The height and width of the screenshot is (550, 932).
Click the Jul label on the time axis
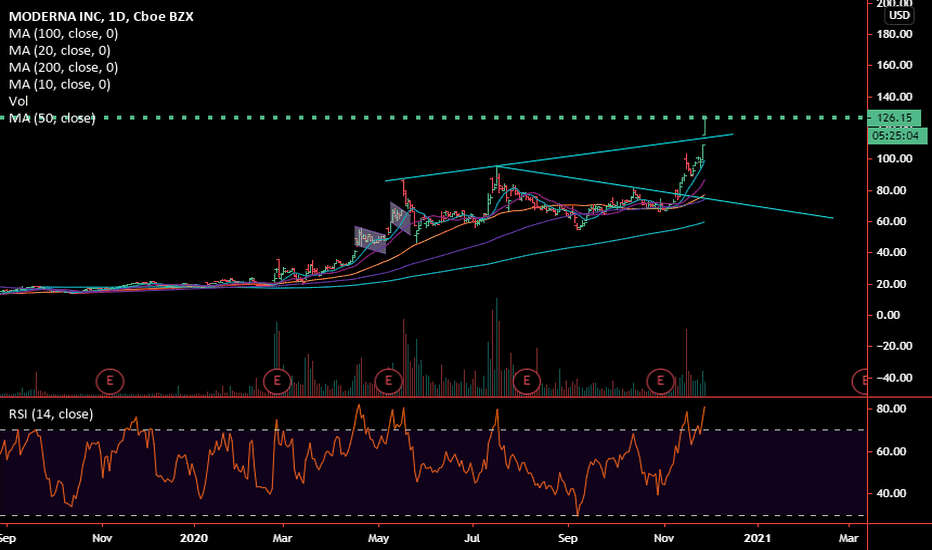pos(472,538)
